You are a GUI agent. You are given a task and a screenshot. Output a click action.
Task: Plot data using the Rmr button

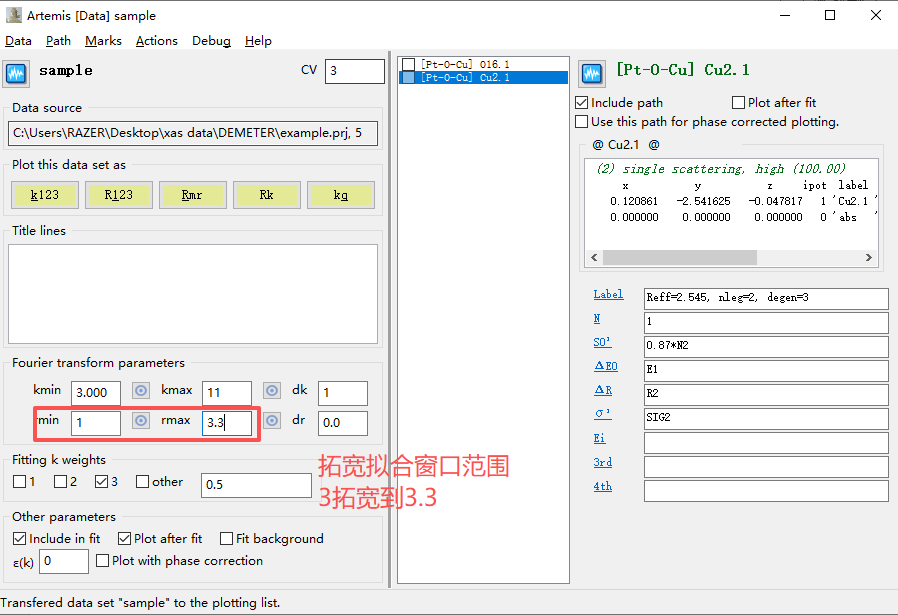click(x=192, y=195)
